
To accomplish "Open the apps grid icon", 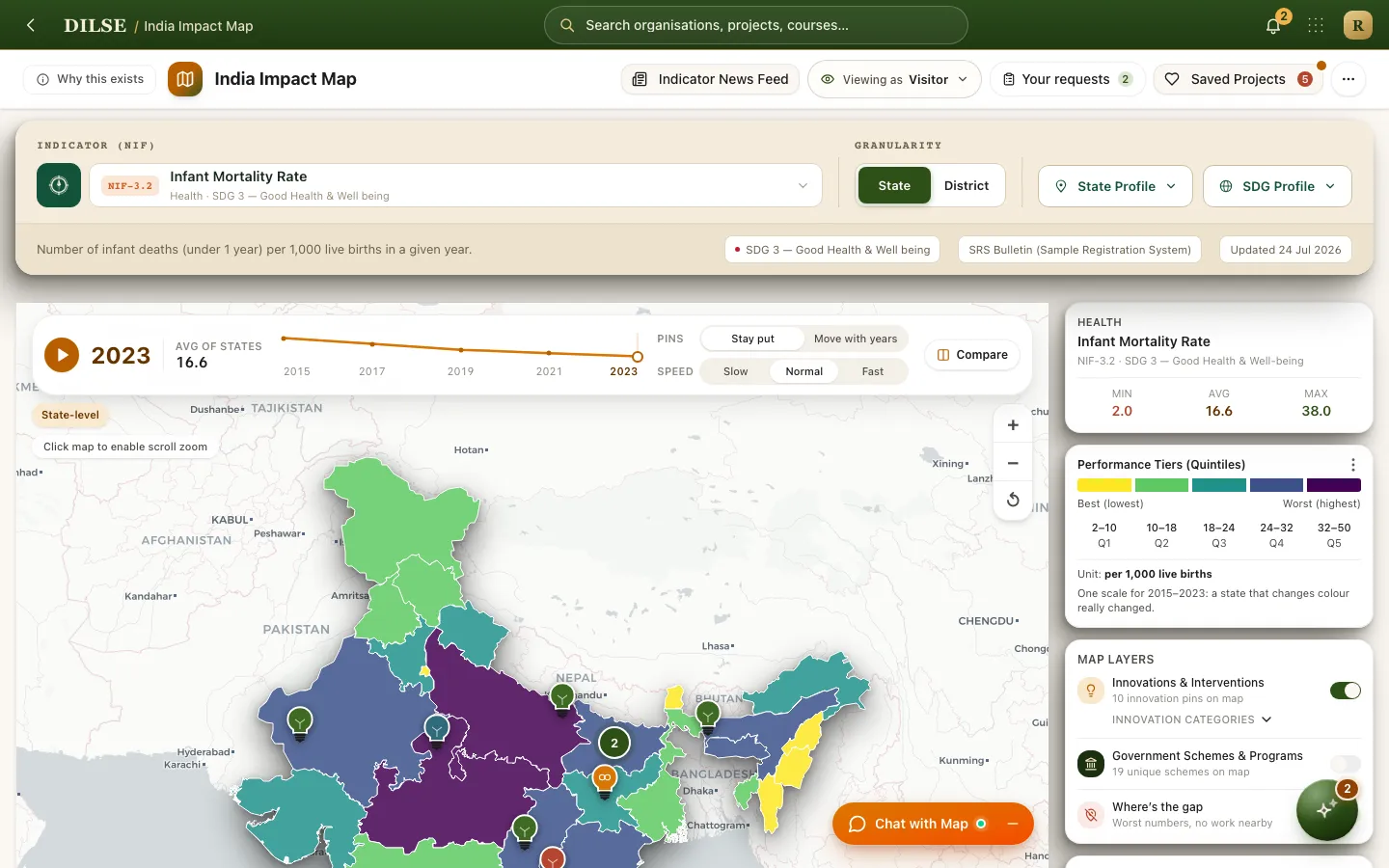I will pyautogui.click(x=1316, y=26).
